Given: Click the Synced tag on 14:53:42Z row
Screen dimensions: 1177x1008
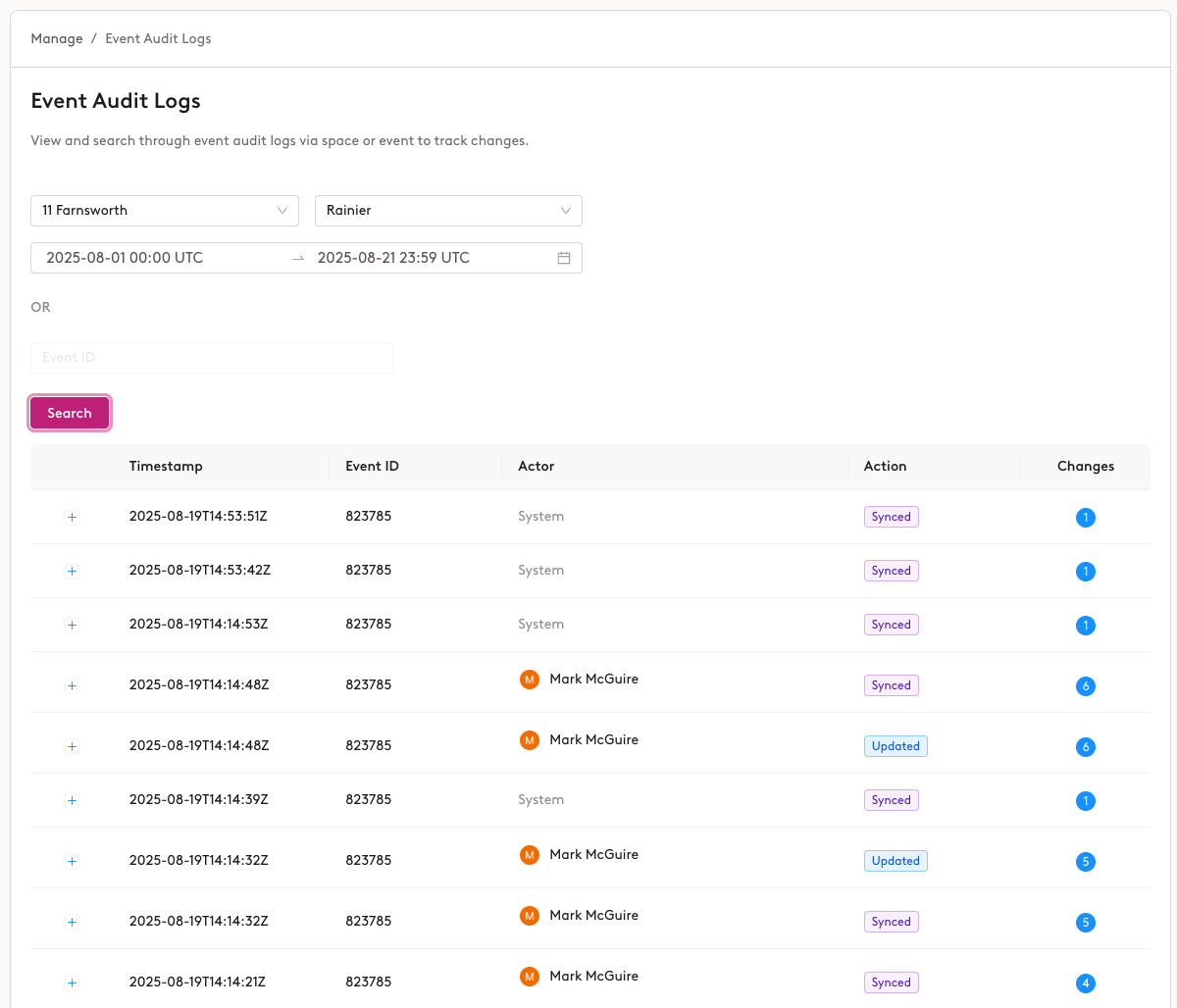Looking at the screenshot, I should [891, 571].
